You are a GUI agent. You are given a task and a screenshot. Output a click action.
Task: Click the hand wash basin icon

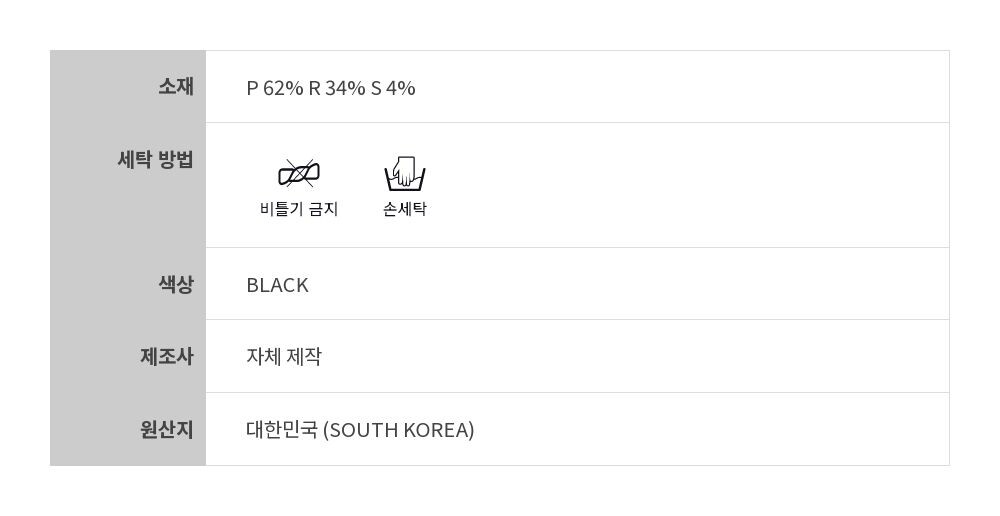tap(405, 174)
